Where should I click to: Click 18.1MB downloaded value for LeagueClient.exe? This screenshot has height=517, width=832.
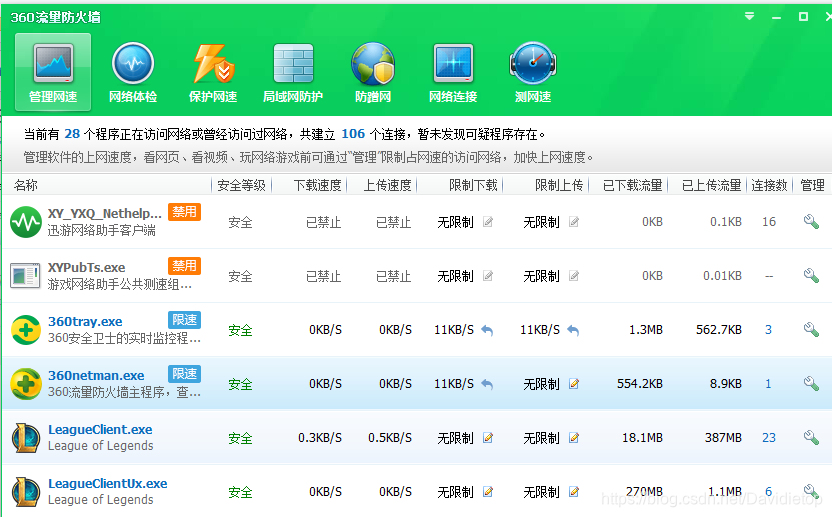pyautogui.click(x=642, y=438)
